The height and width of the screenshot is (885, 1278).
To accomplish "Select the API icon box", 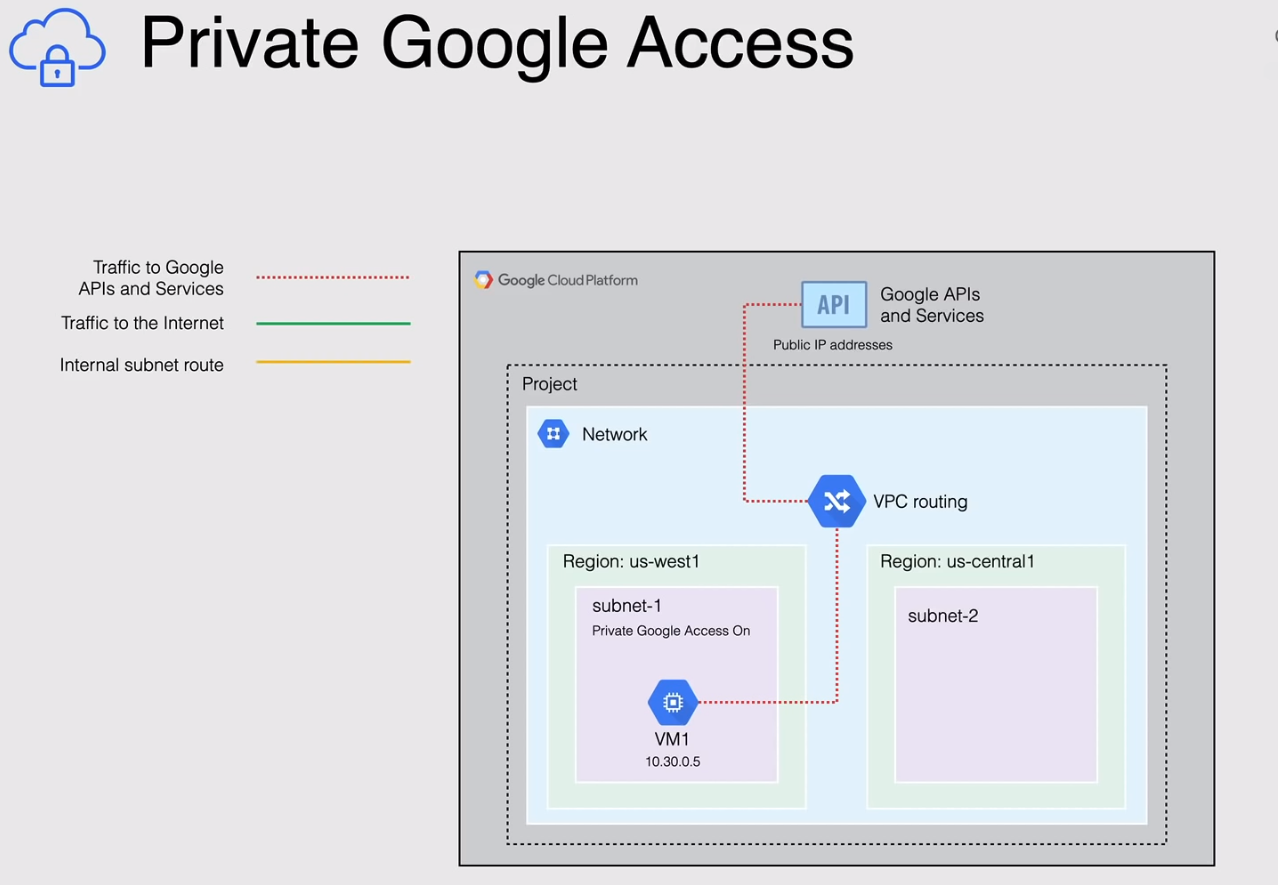I will 834,304.
